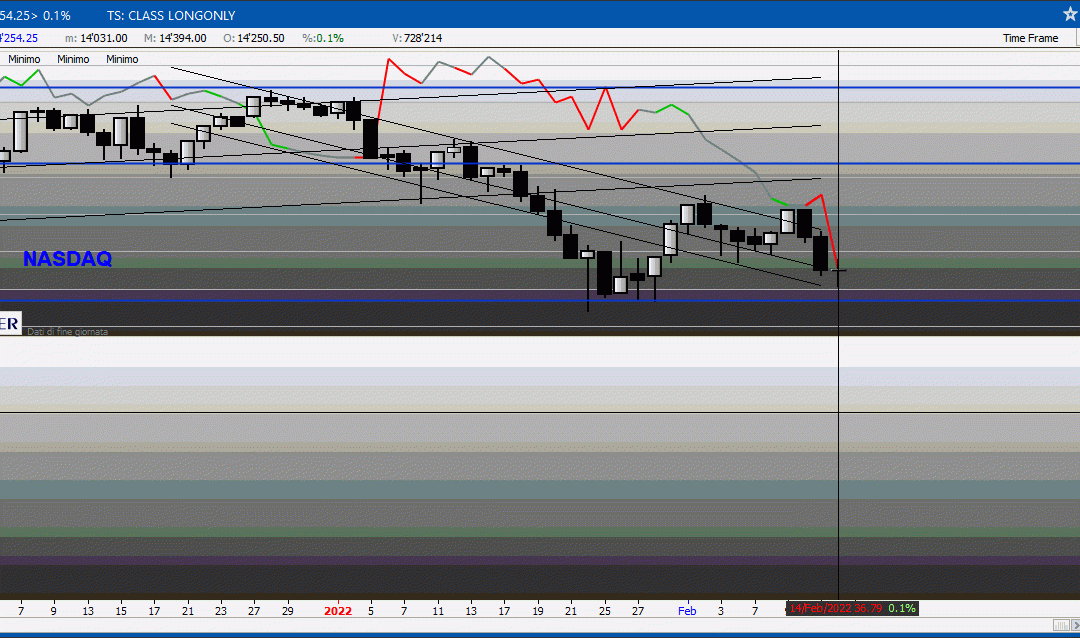Click the maximum value M: 14'394.00
The image size is (1080, 638).
coord(175,38)
